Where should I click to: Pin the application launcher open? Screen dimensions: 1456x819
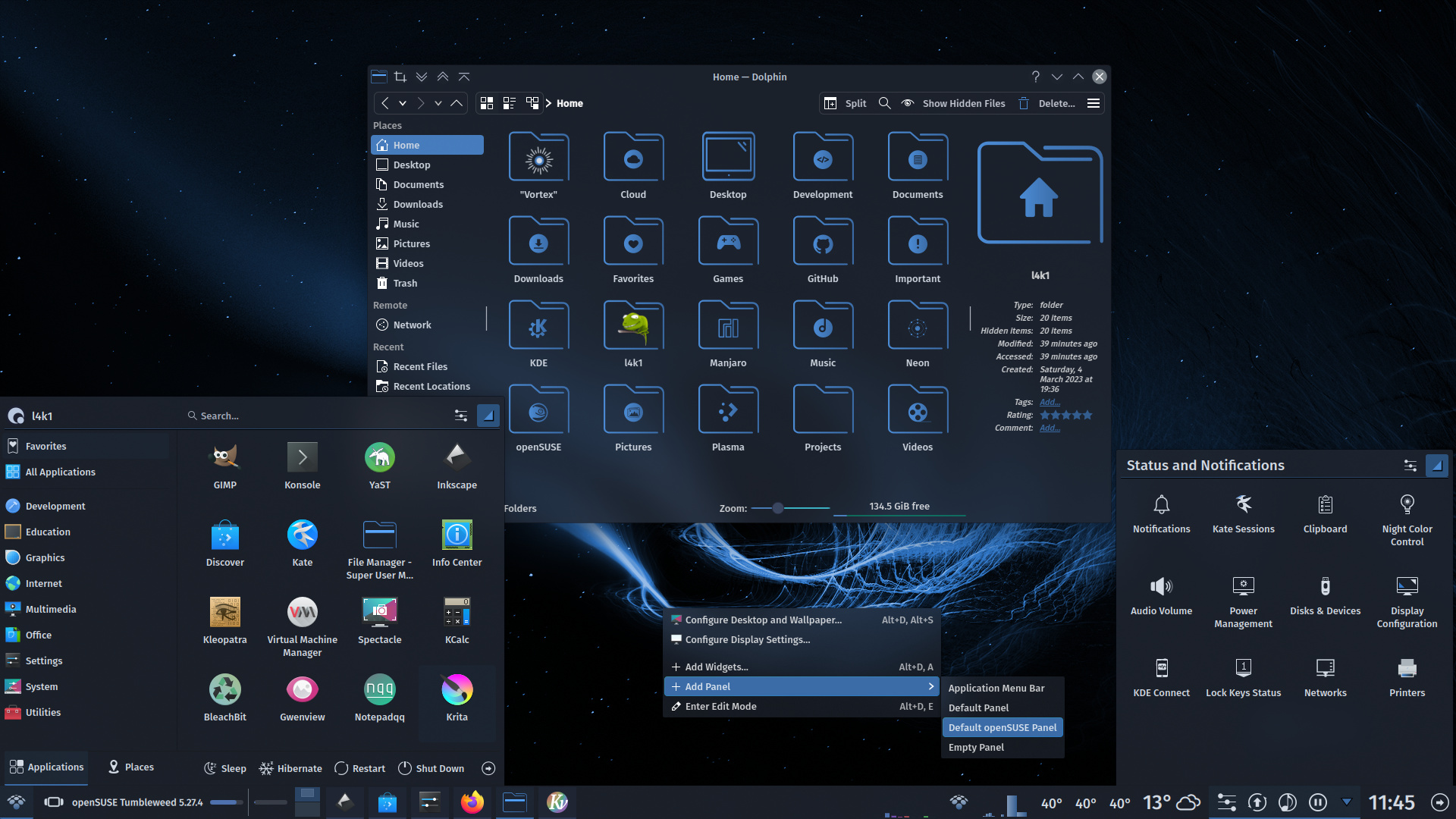[488, 416]
